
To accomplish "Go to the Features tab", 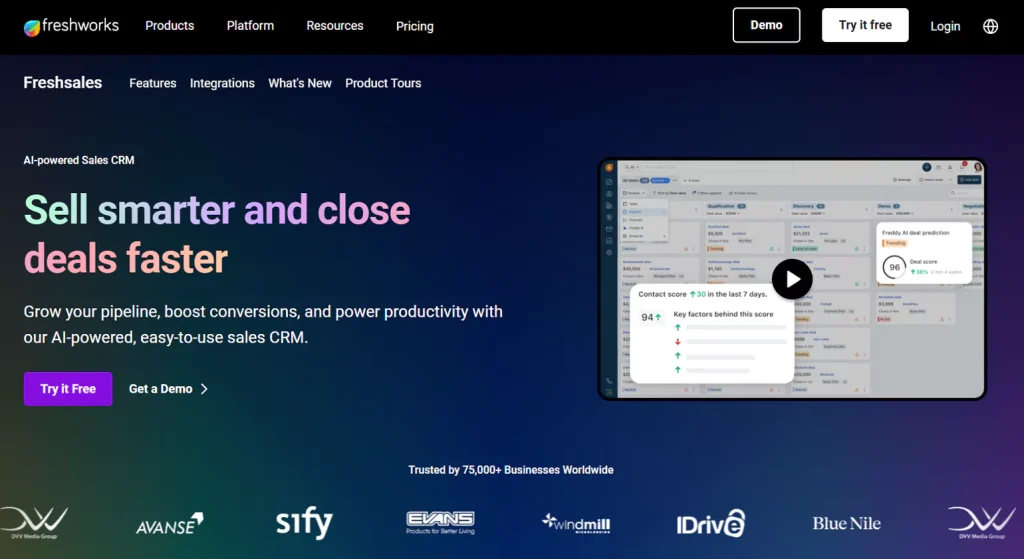I will click(153, 83).
